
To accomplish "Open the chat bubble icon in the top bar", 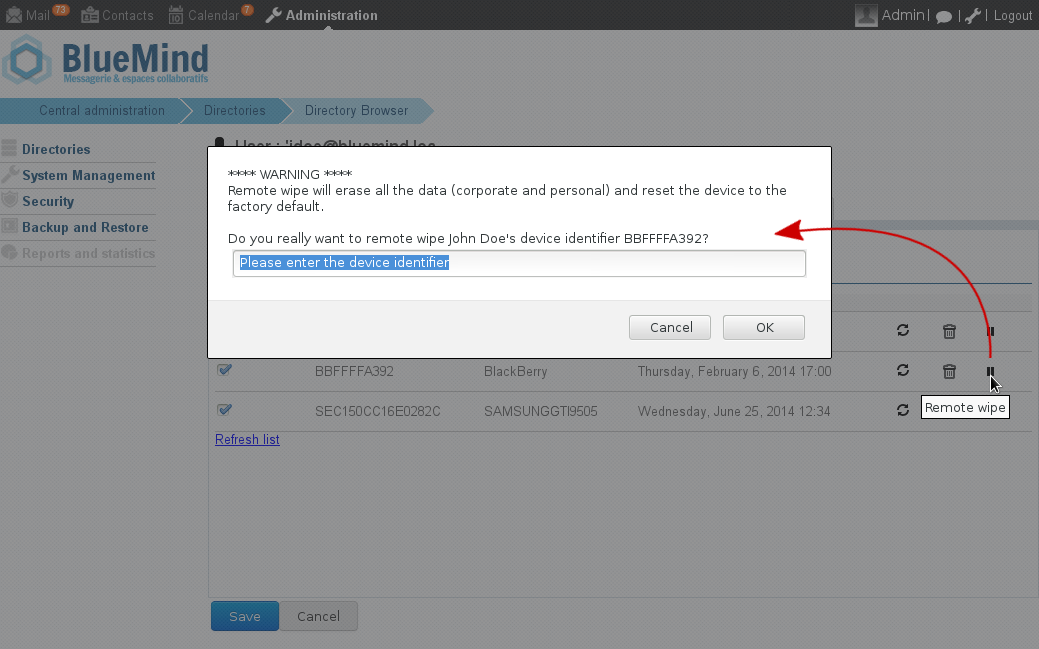I will [x=944, y=17].
